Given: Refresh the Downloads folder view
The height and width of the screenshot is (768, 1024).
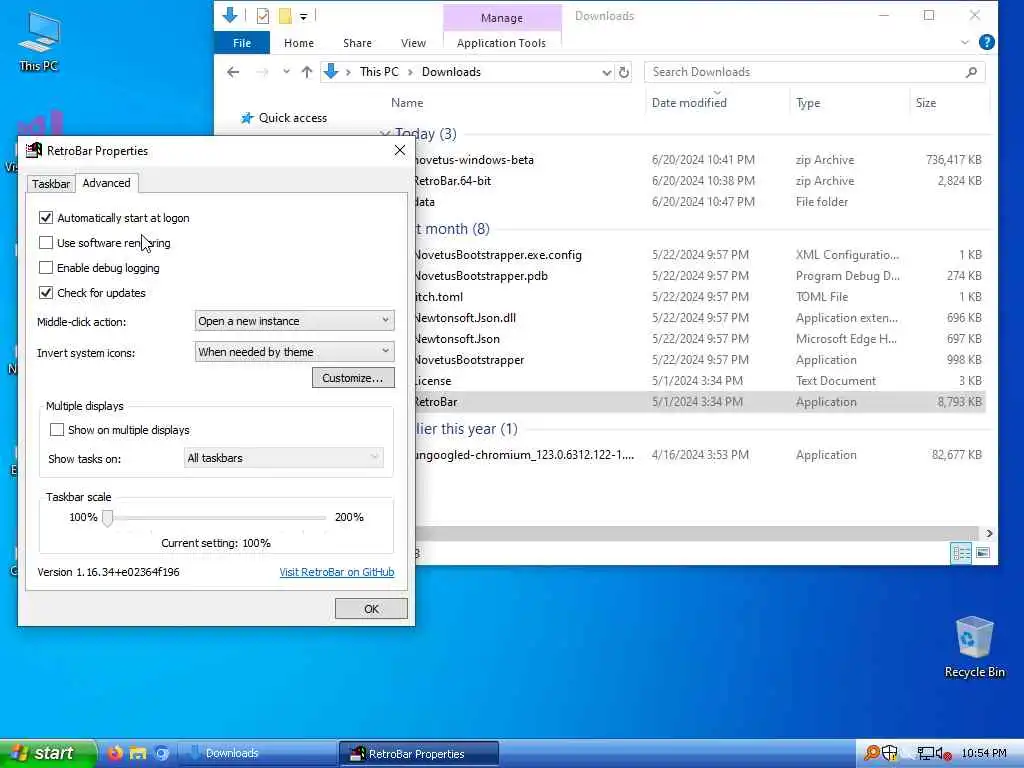Looking at the screenshot, I should click(624, 72).
